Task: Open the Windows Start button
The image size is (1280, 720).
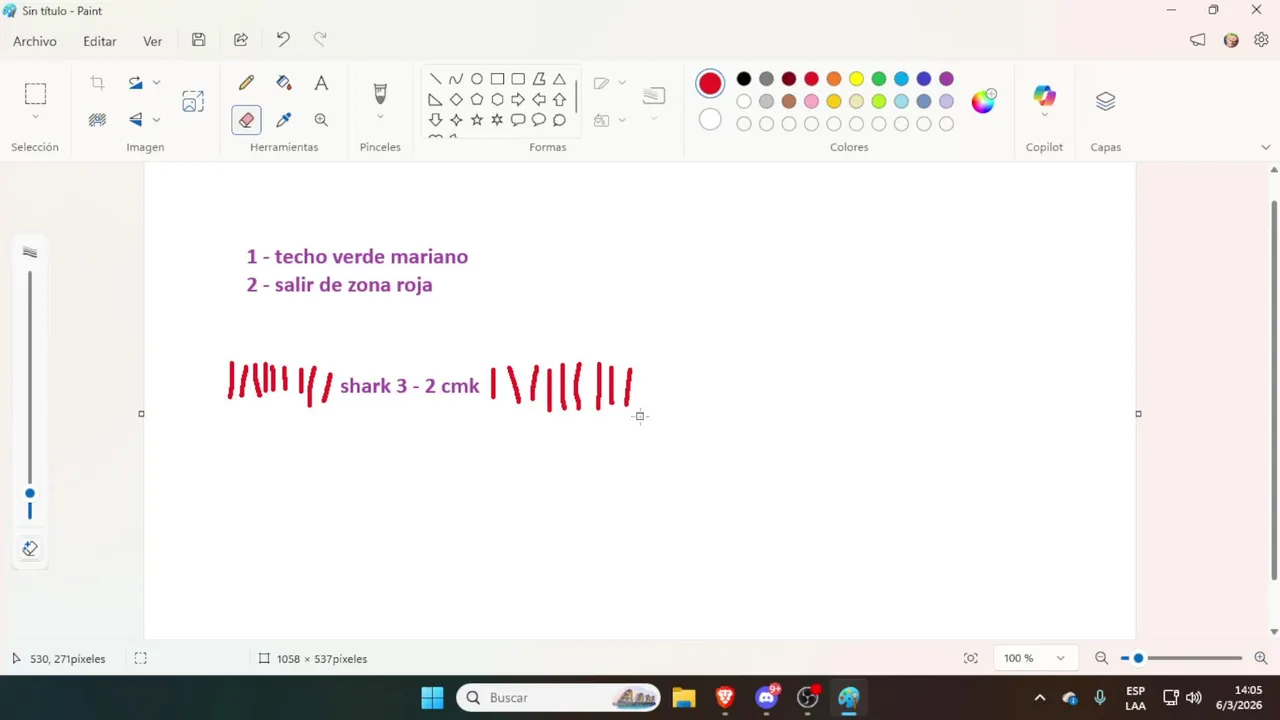Action: tap(432, 698)
